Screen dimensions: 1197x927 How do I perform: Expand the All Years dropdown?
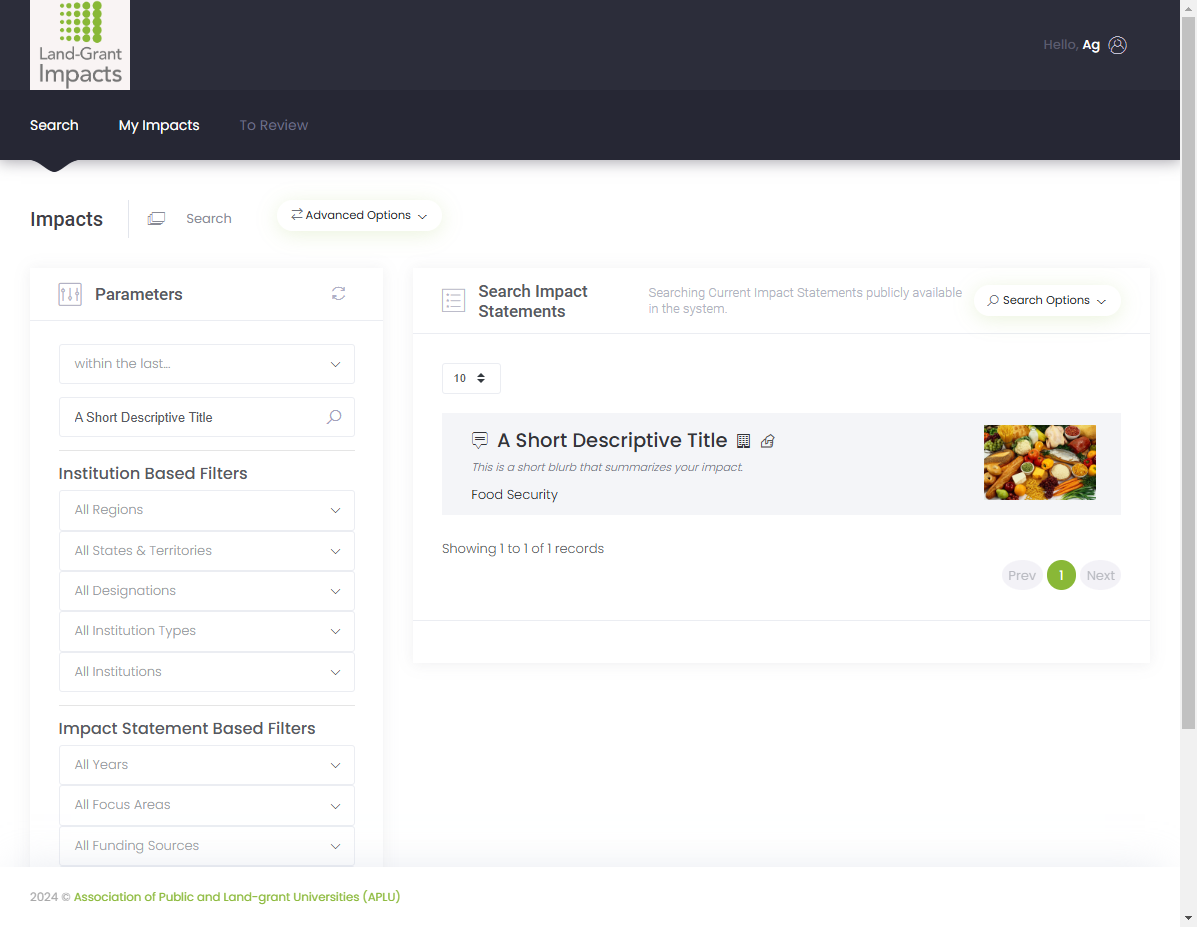tap(207, 765)
